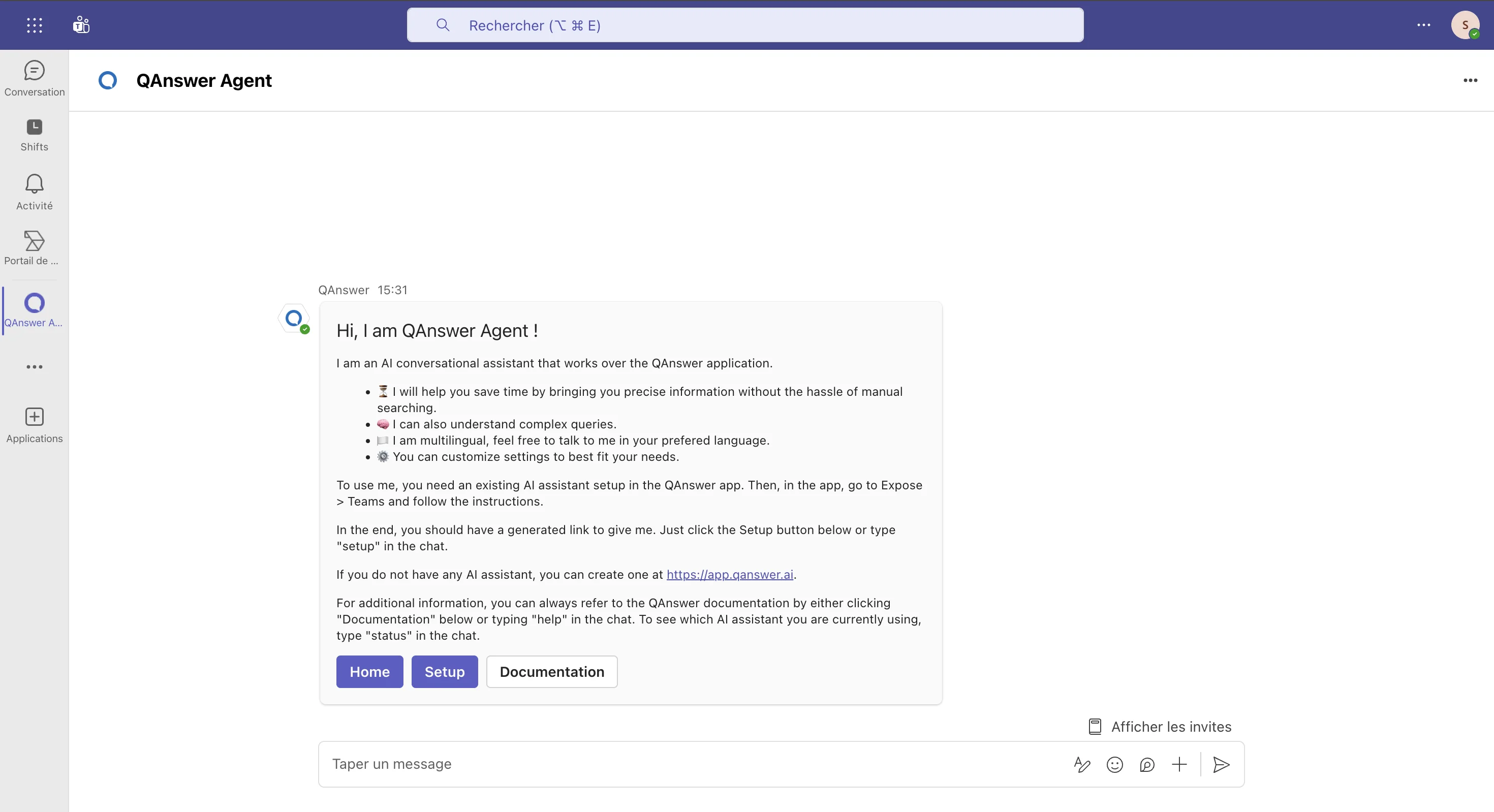This screenshot has width=1494, height=812.
Task: Click the "Hi, I am QAnswer Agent !" heading
Action: [438, 331]
